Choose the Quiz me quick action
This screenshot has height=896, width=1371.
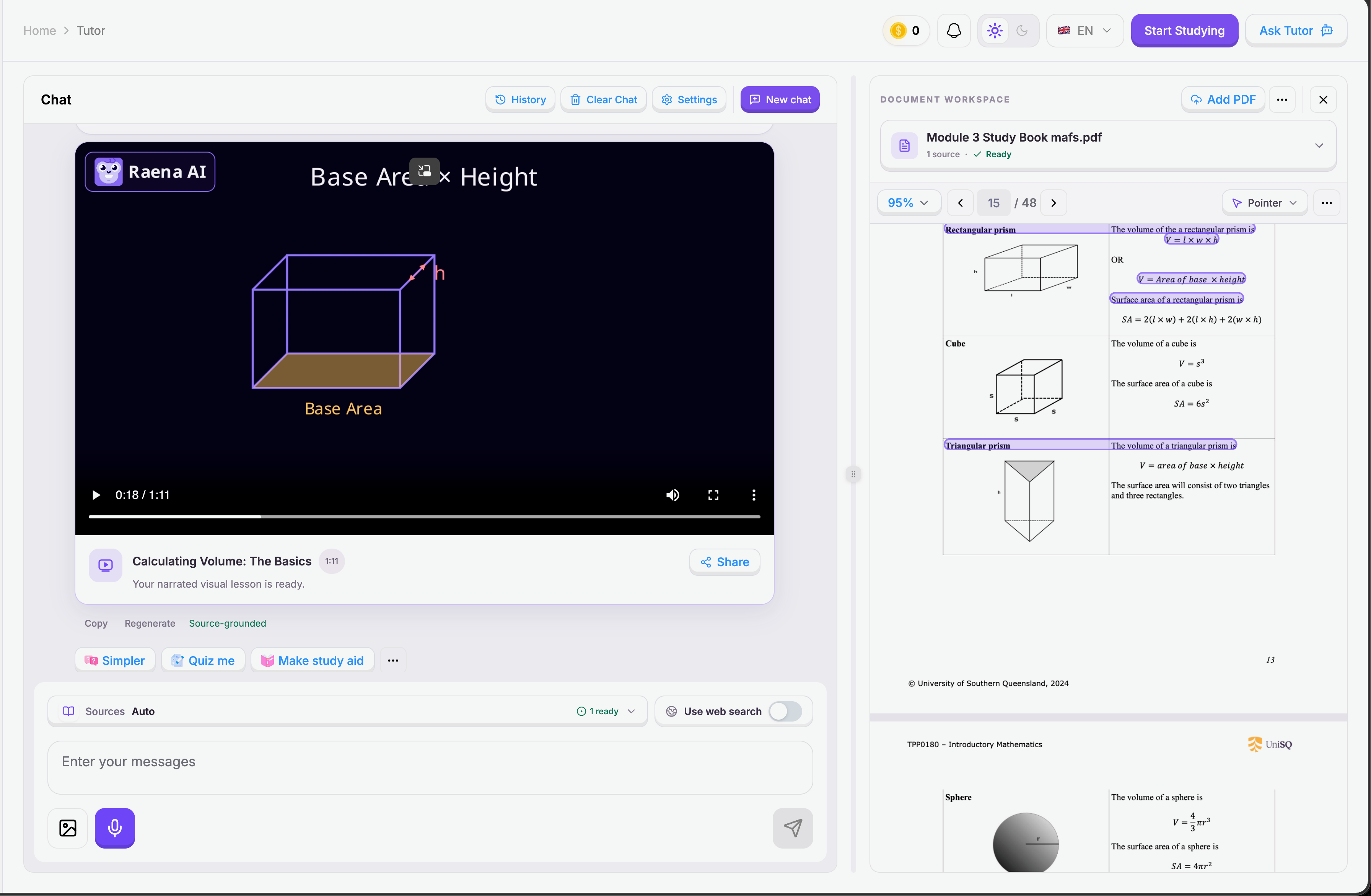(x=204, y=660)
